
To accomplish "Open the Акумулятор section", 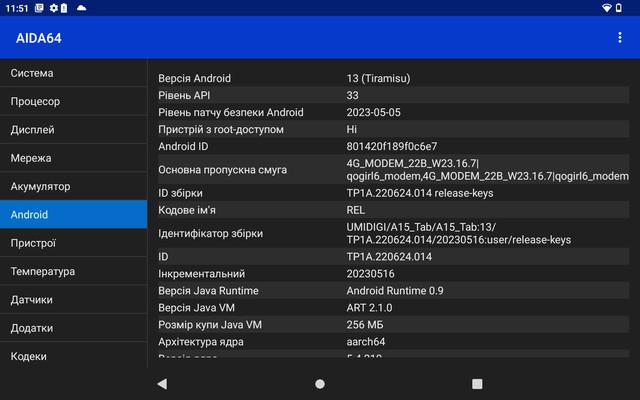I will pos(73,186).
